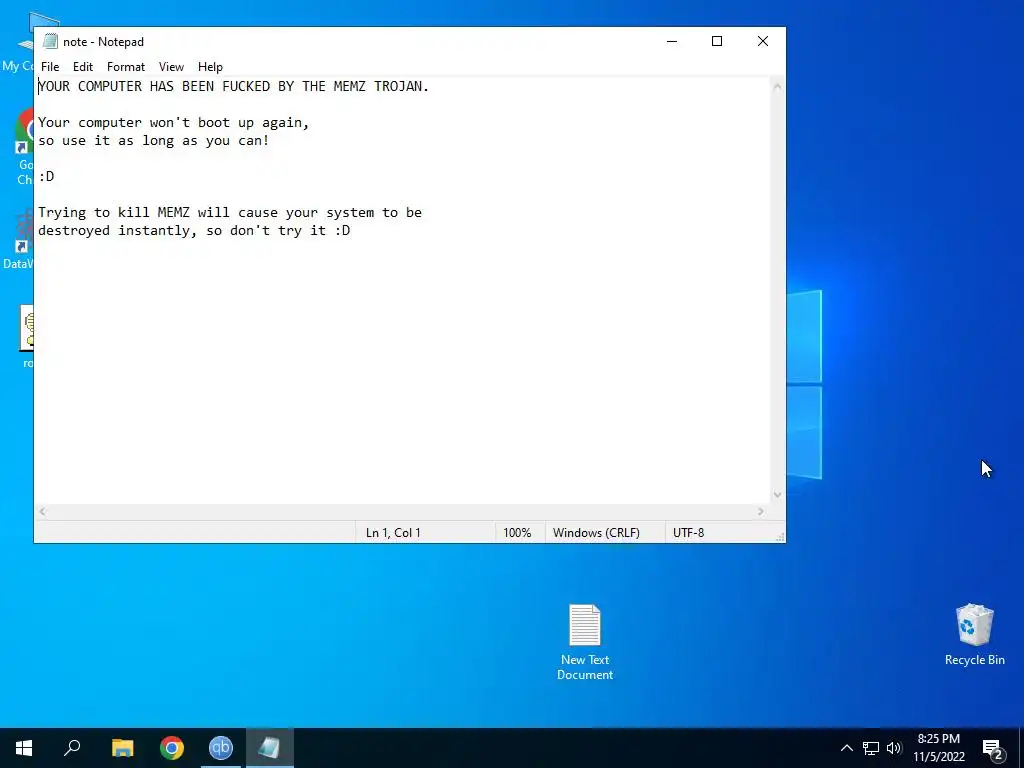Click the Notepad title bar icon
The width and height of the screenshot is (1024, 768).
click(50, 41)
